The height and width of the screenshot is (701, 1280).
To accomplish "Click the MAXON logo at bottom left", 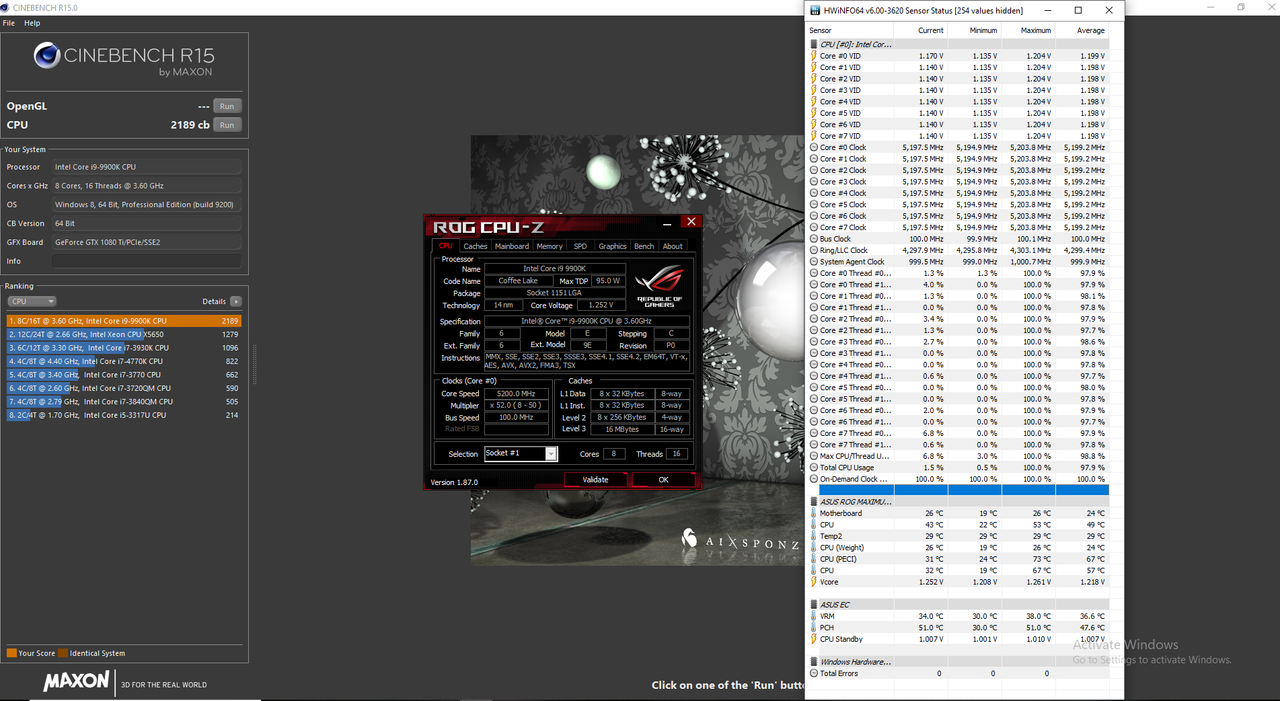I will (x=75, y=682).
